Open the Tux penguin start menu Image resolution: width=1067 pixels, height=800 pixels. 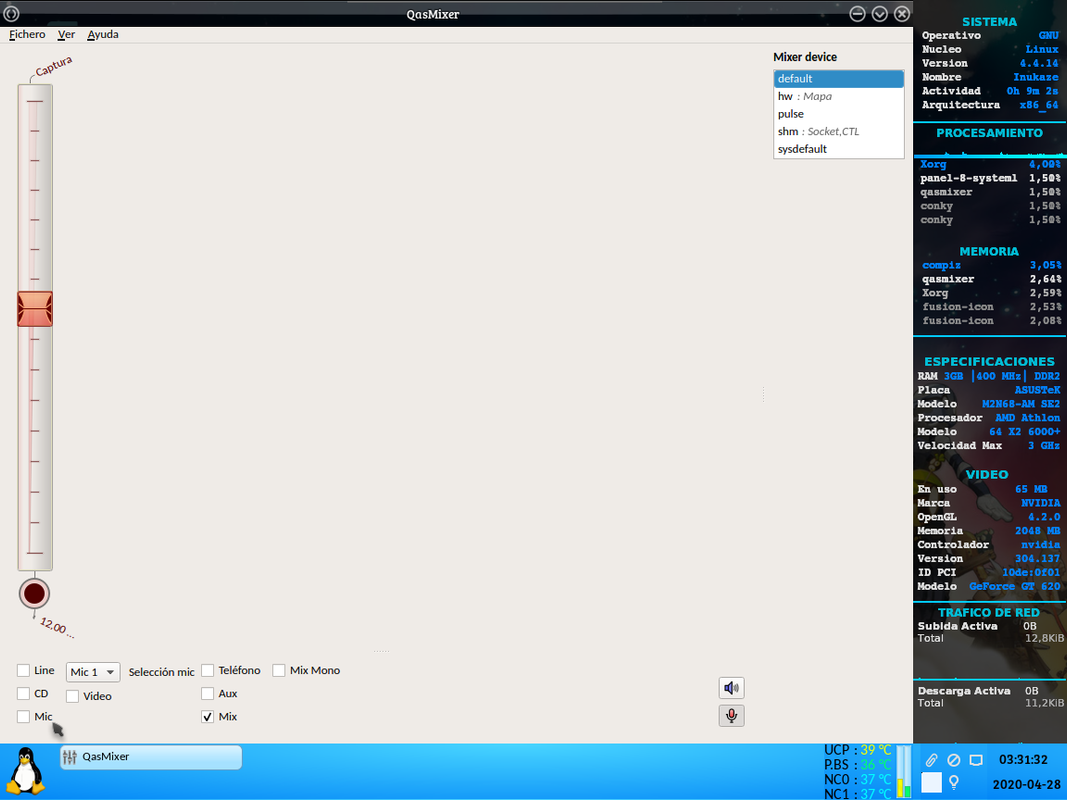coord(26,771)
